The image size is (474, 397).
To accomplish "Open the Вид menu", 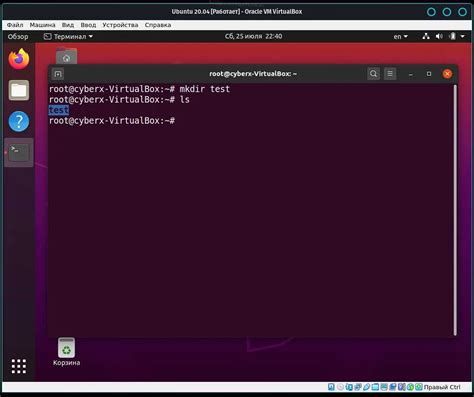I will (x=68, y=25).
